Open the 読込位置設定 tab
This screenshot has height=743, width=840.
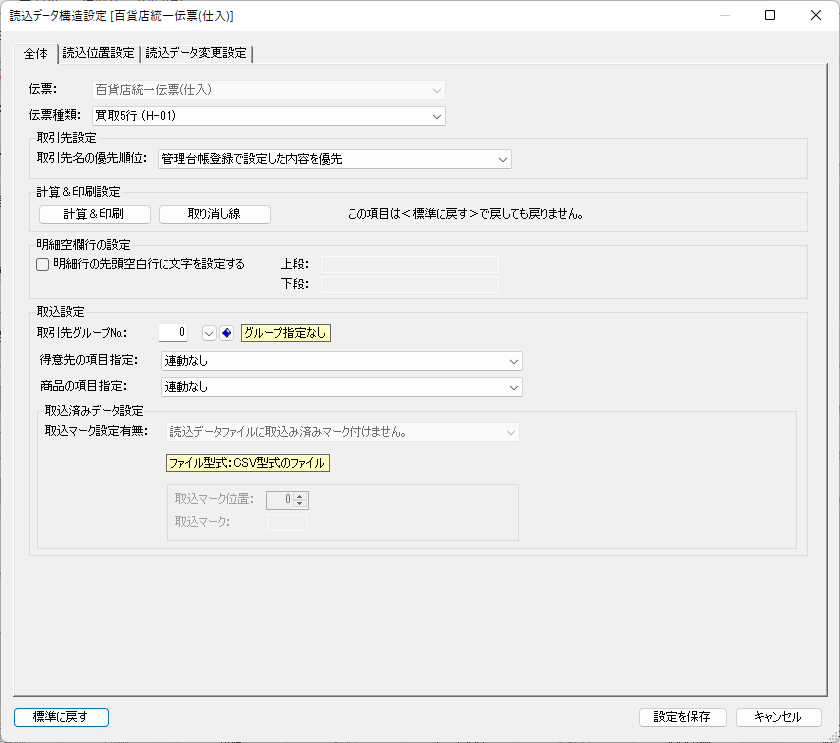tap(99, 53)
